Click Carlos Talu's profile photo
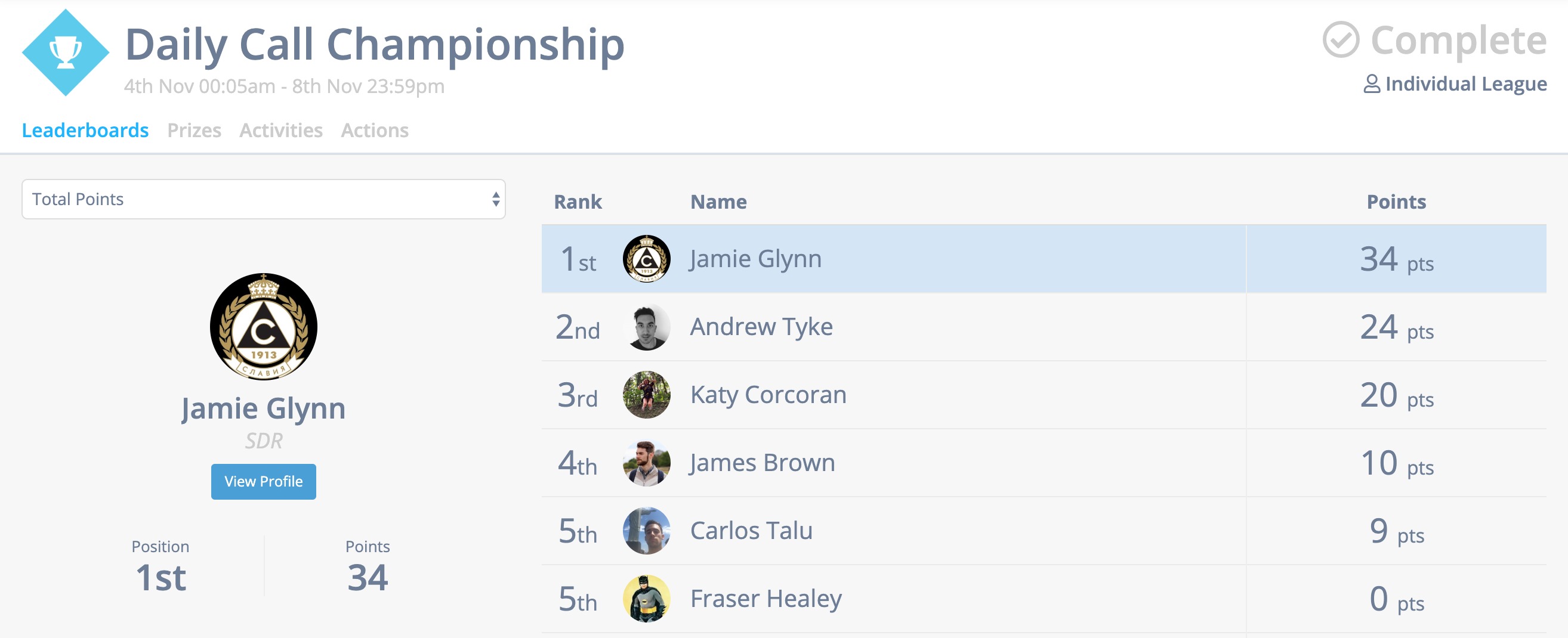 (x=646, y=531)
